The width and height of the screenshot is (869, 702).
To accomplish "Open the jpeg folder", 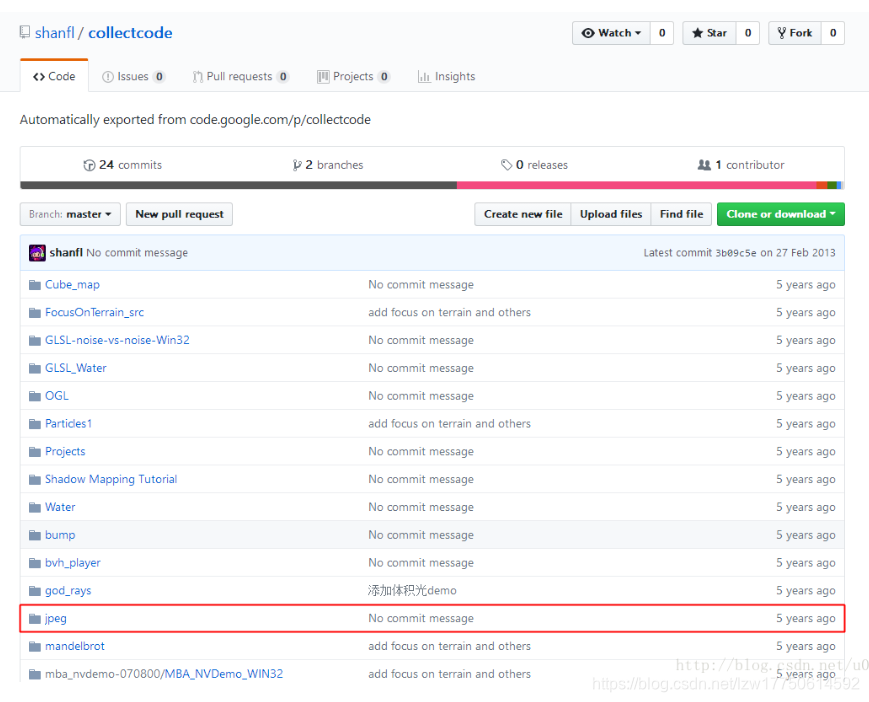I will point(56,618).
